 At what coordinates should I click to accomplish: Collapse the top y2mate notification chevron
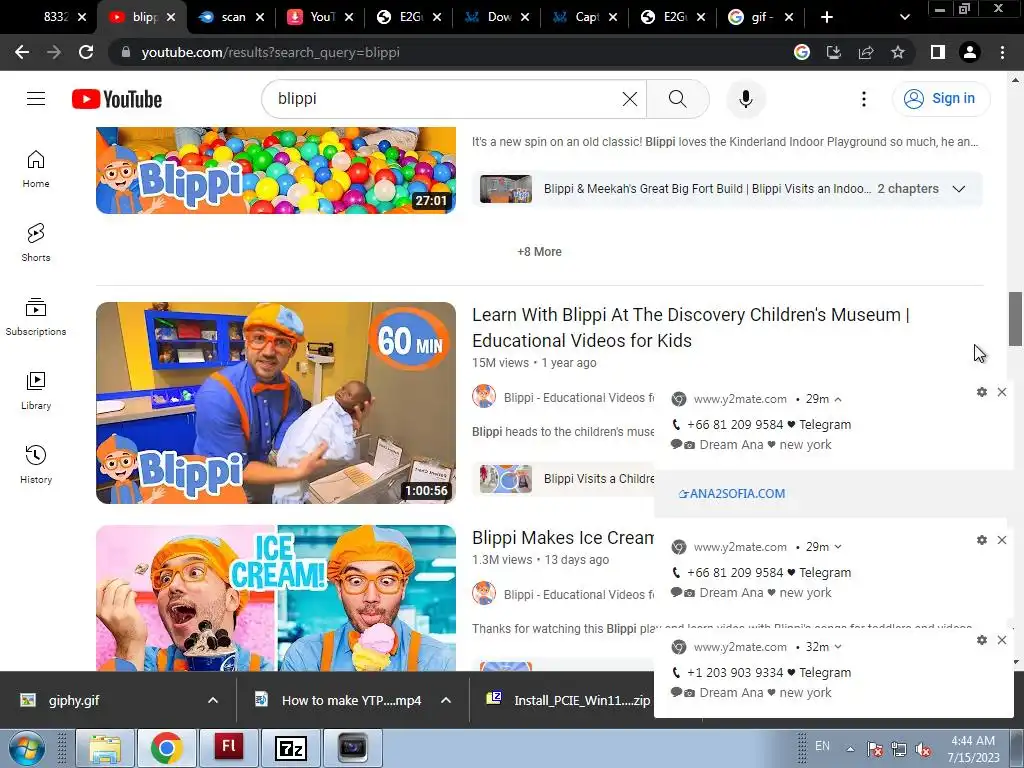pos(838,399)
